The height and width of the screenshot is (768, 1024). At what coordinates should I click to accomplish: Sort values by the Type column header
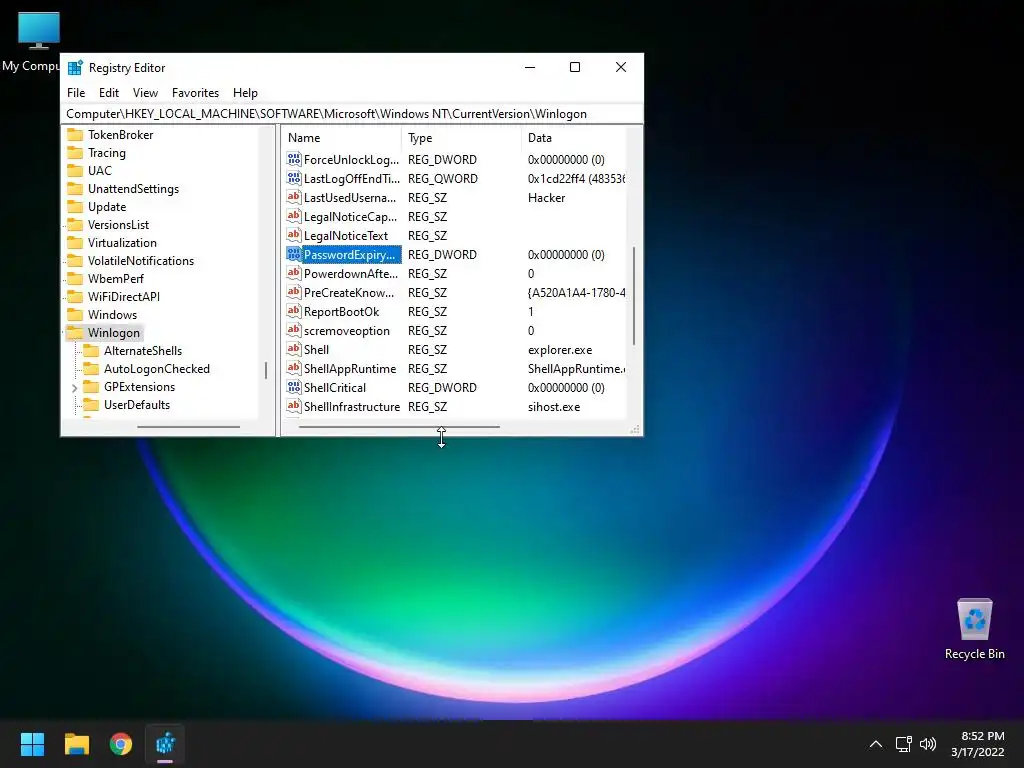461,138
